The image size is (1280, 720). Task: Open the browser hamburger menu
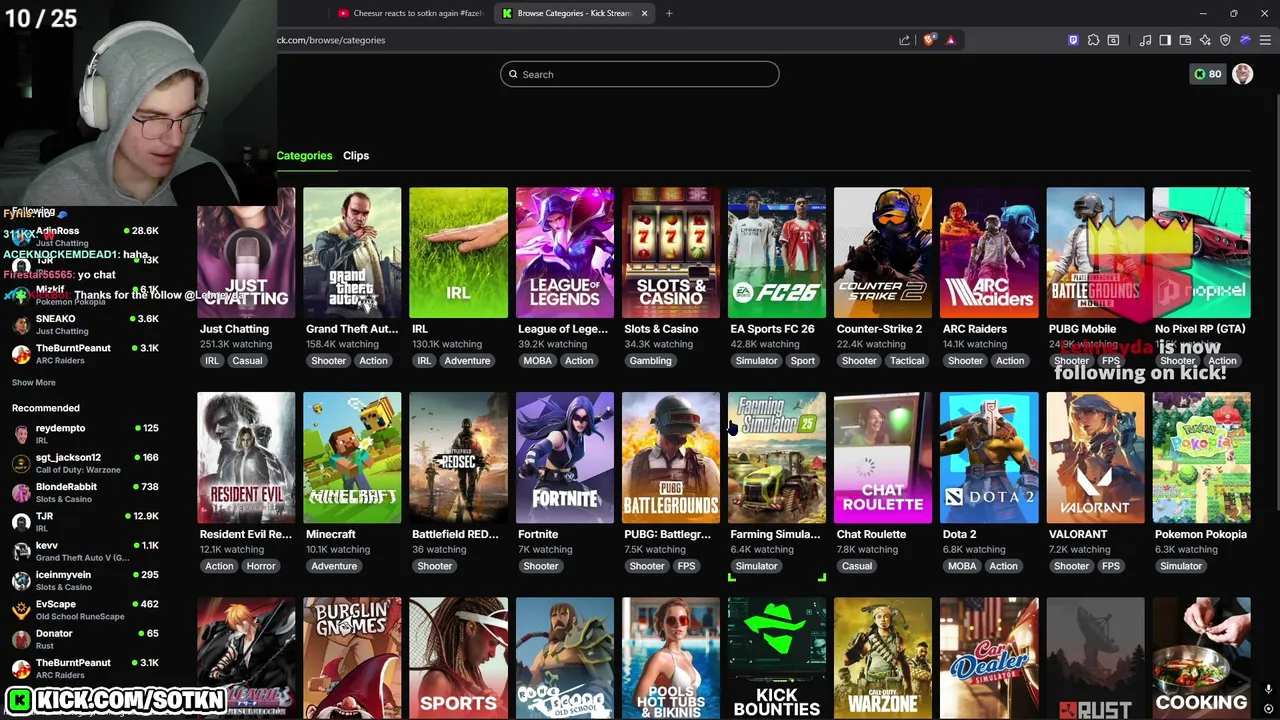point(1265,40)
